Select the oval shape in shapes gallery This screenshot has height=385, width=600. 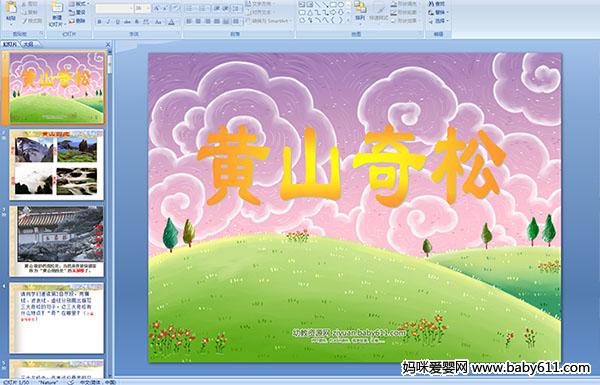coord(341,4)
